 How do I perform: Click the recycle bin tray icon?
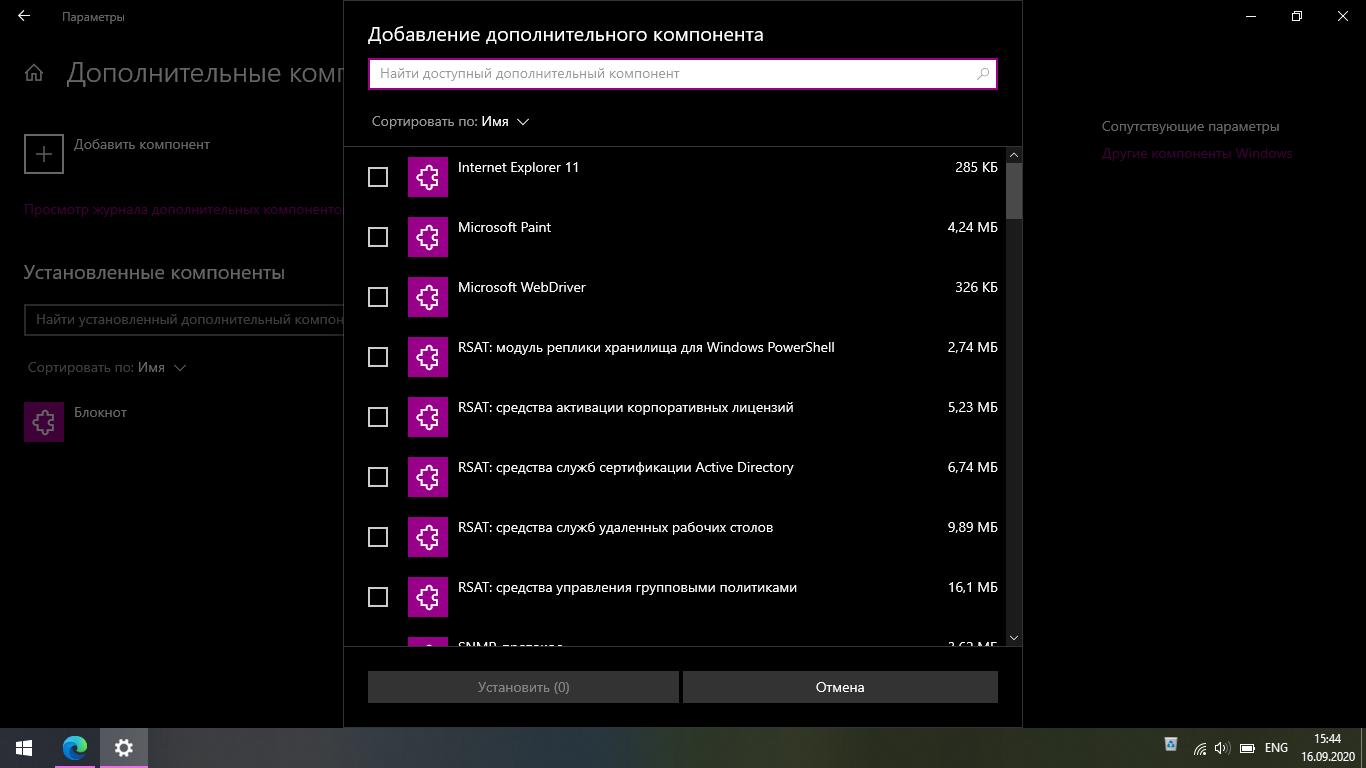point(1171,744)
